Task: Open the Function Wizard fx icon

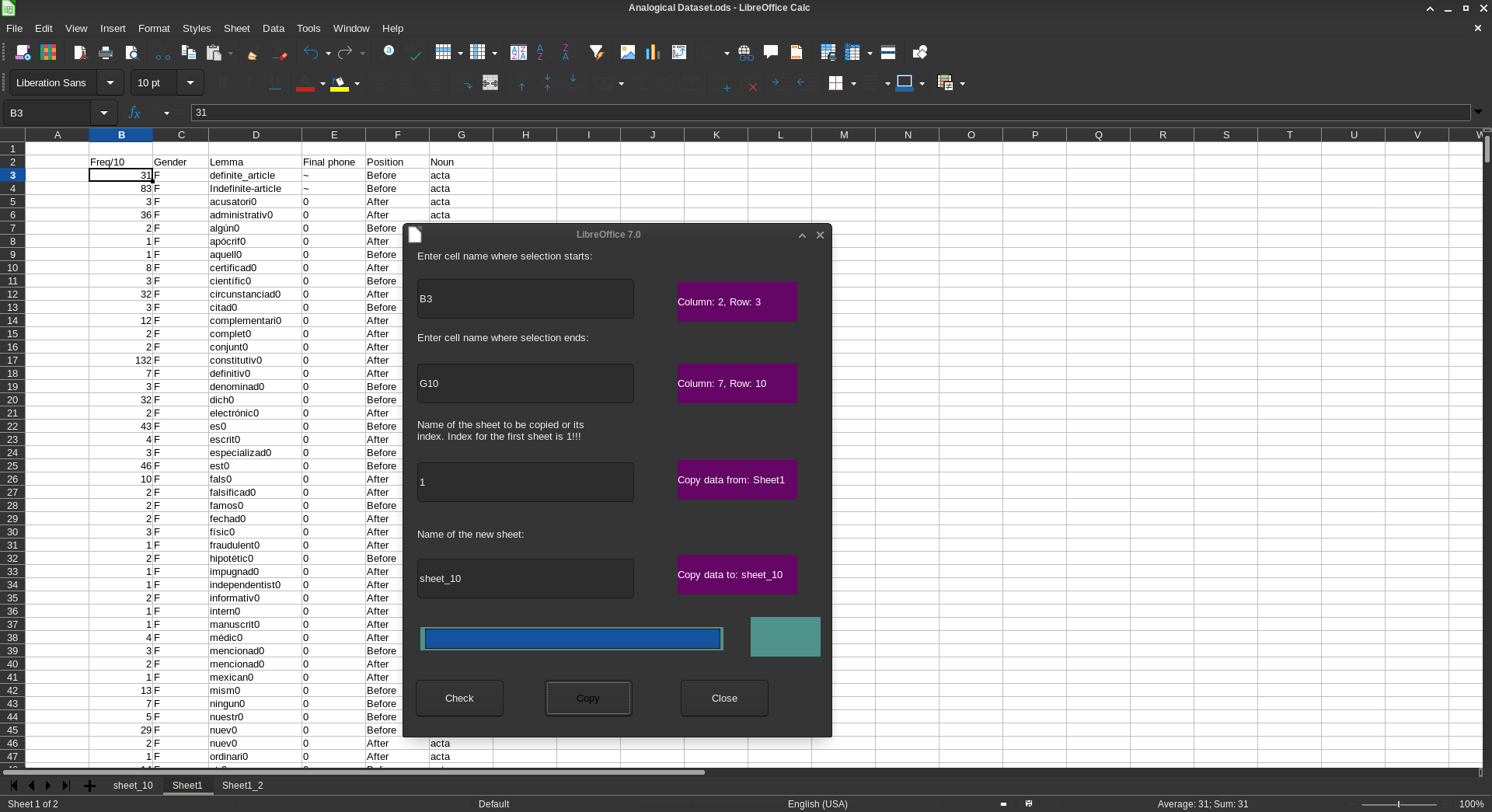Action: tap(134, 113)
